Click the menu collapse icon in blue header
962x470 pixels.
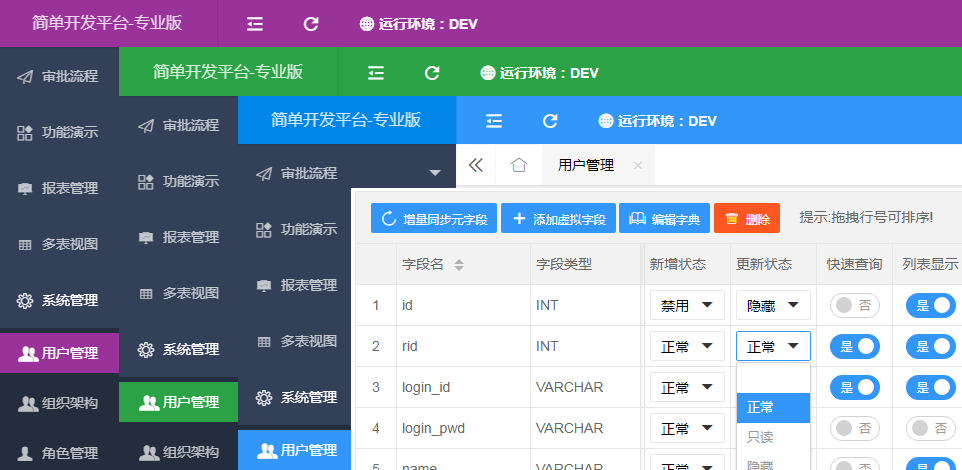(494, 121)
